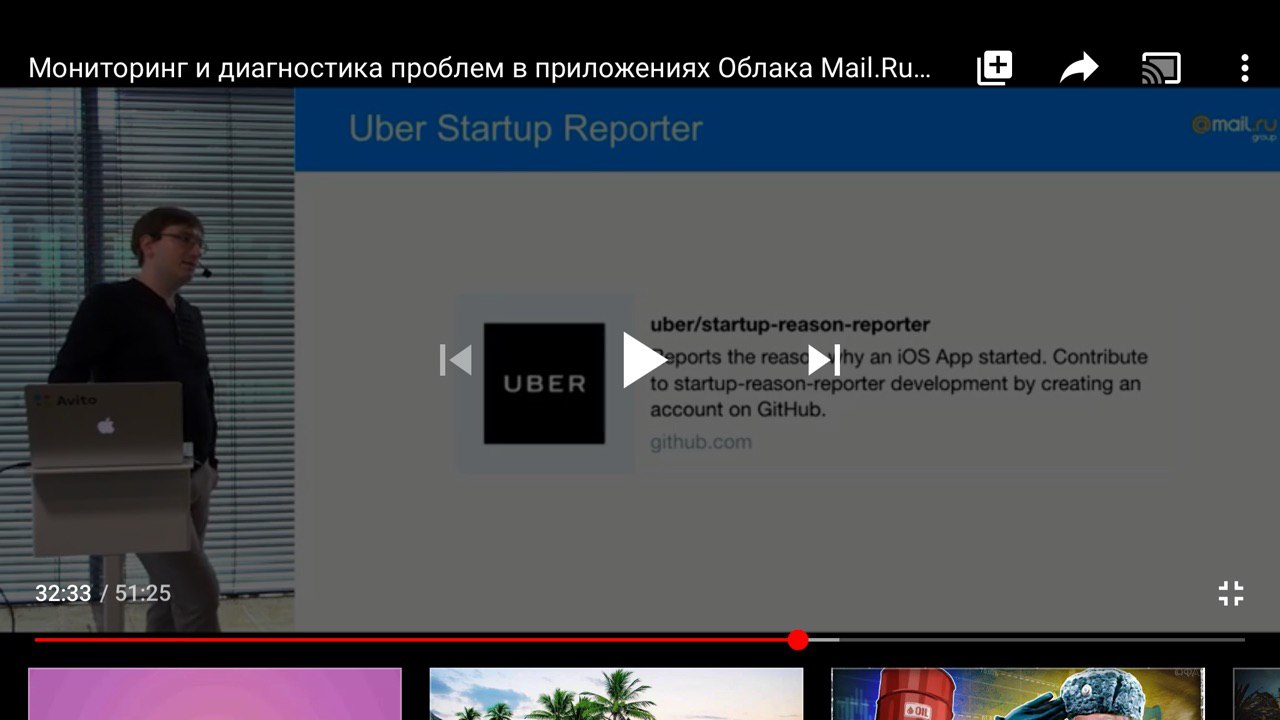Screen dimensions: 1280x720
Task: Open the oil barrel suggested video thumbnail
Action: coord(1018,694)
